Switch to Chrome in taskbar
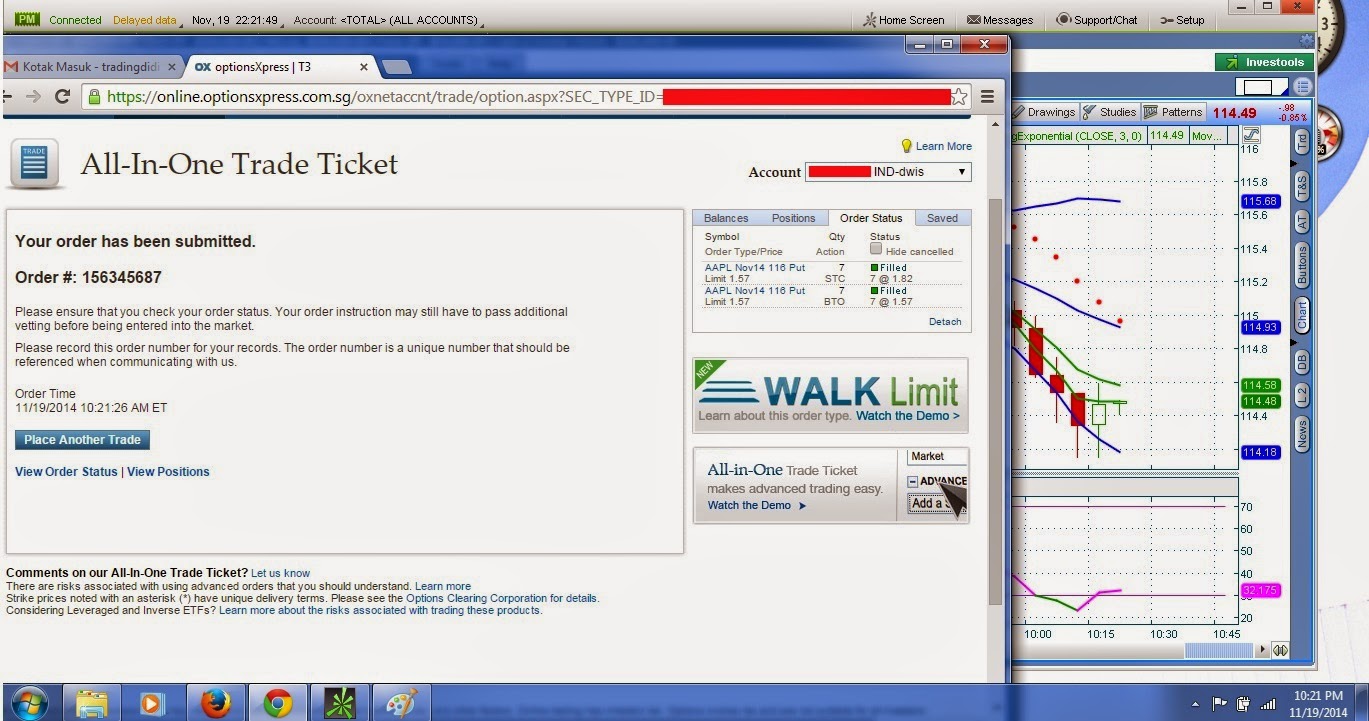Screen dimensions: 1369x721 [277, 703]
